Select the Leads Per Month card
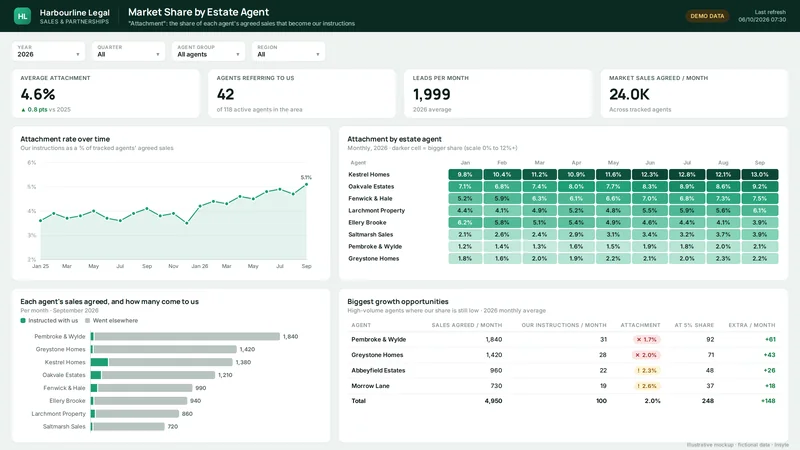Viewport: 800px width, 450px height. pos(498,94)
